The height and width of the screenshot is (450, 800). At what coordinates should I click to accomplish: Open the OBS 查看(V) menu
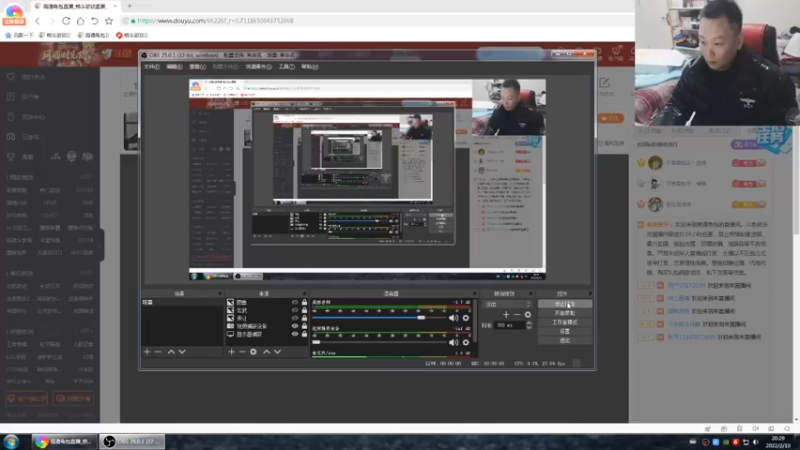pyautogui.click(x=197, y=67)
